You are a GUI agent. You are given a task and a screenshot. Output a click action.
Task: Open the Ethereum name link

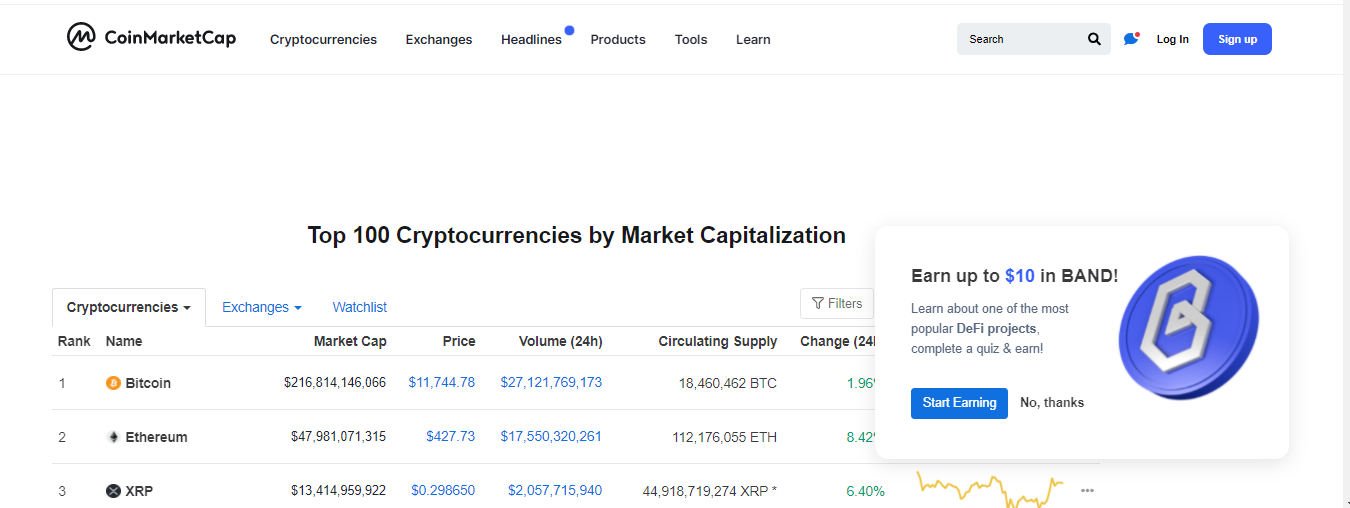(156, 437)
